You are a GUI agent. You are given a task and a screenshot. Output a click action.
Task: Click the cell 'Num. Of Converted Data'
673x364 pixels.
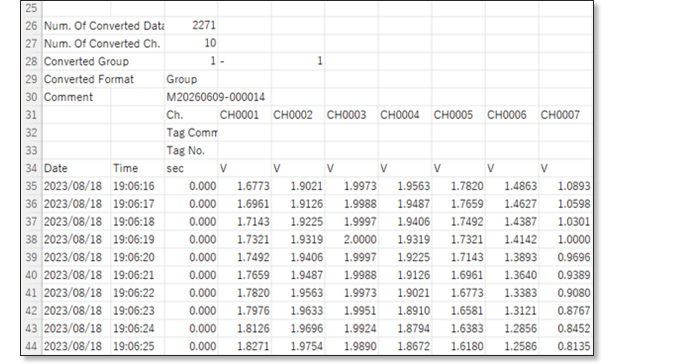point(103,26)
